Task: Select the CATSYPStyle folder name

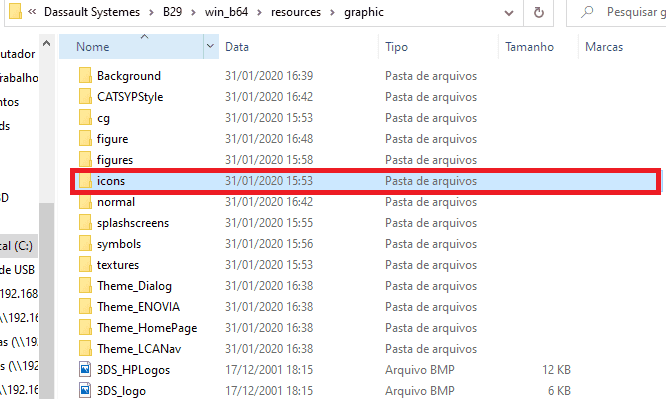Action: pyautogui.click(x=130, y=97)
